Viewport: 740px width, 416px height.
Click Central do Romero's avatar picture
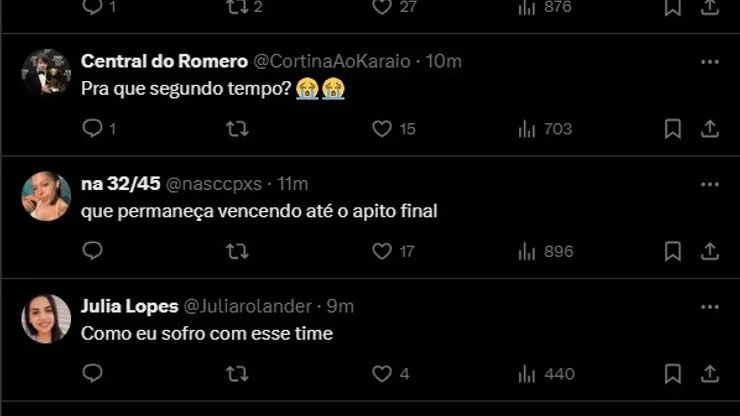[46, 73]
